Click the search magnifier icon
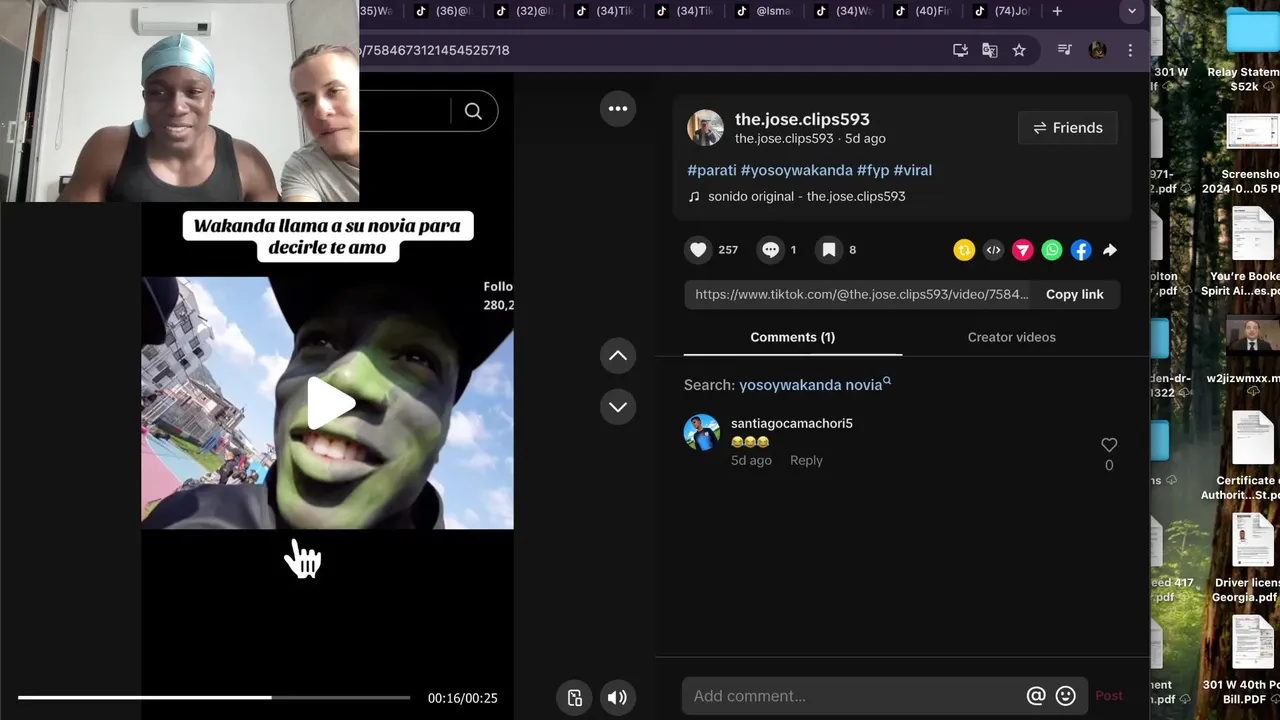The height and width of the screenshot is (720, 1280). click(473, 111)
